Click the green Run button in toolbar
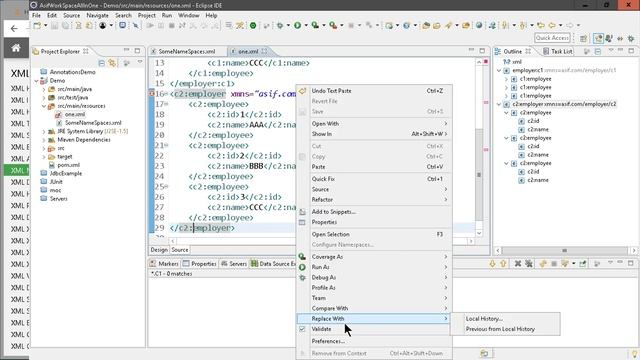640x360 pixels. coord(298,25)
